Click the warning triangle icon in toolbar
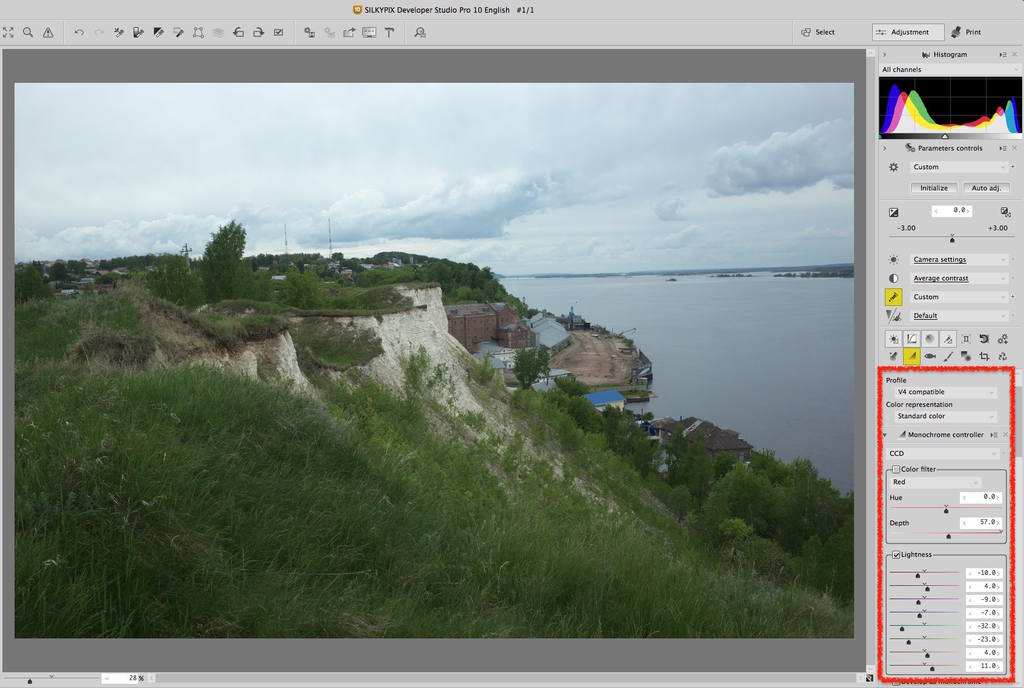The height and width of the screenshot is (688, 1024). [x=48, y=32]
